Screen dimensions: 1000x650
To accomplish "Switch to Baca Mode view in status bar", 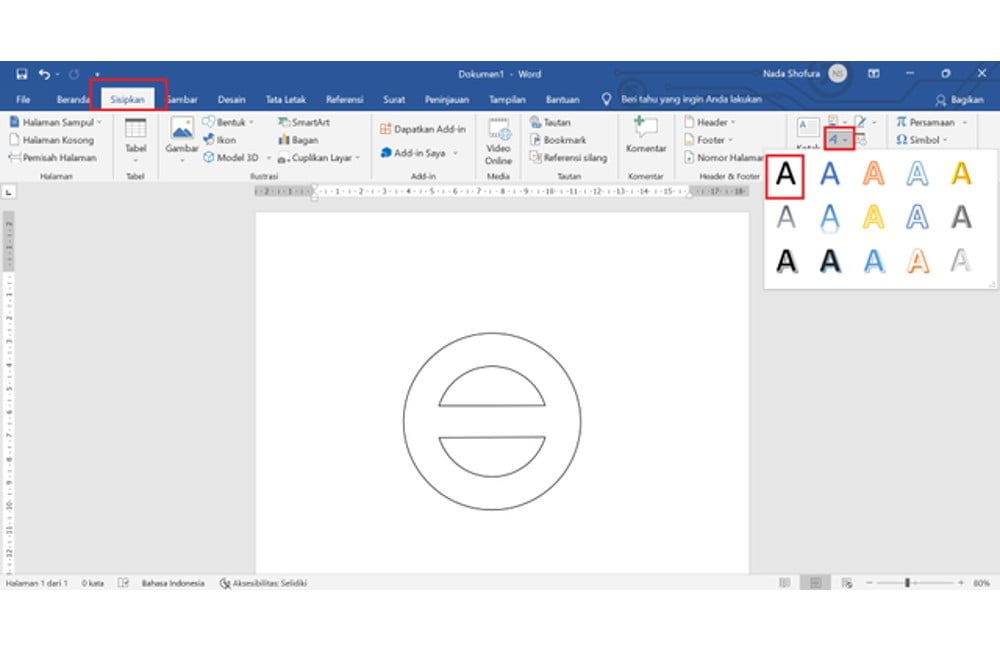I will (785, 581).
